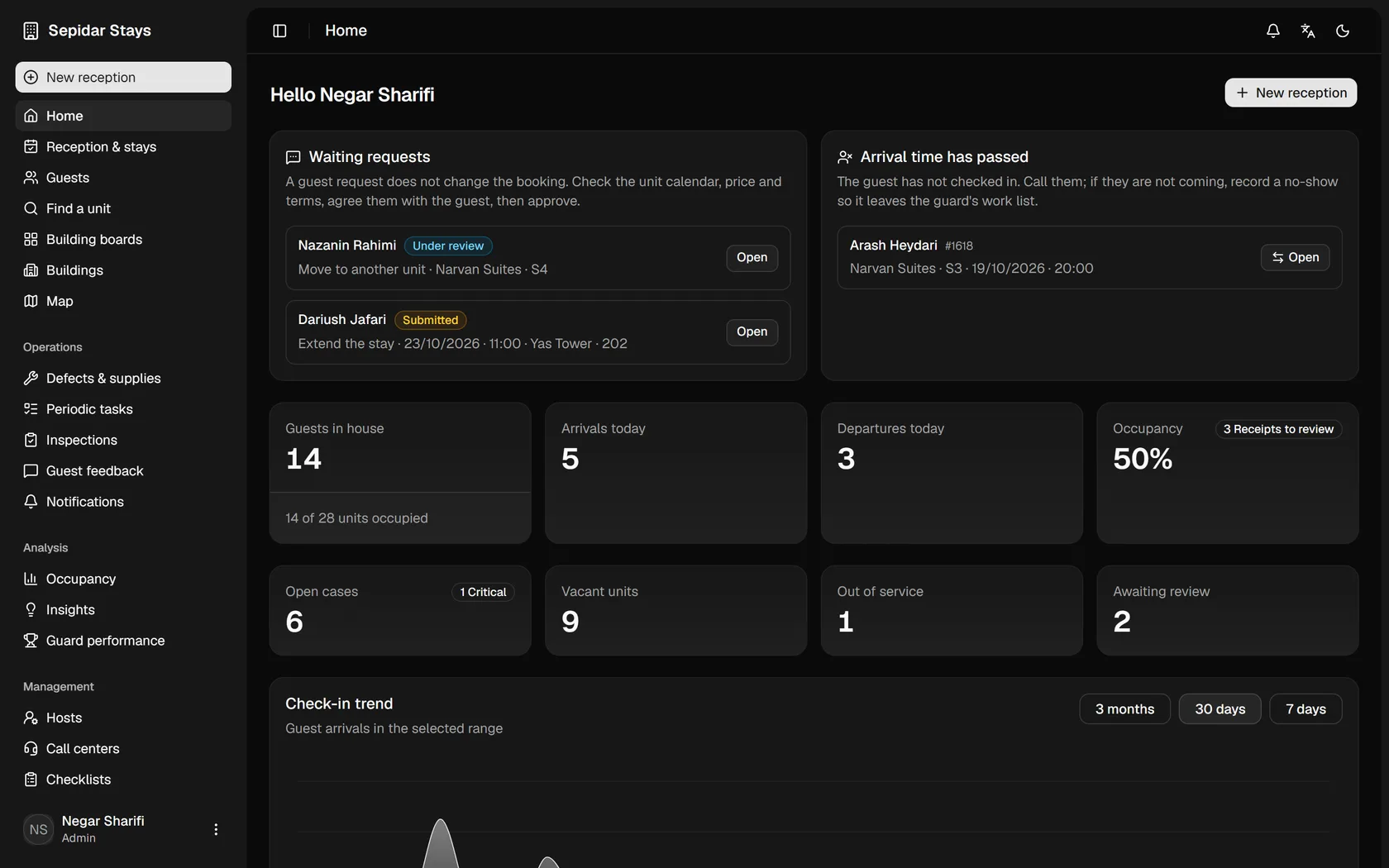Open the Guests in house card

click(x=400, y=473)
